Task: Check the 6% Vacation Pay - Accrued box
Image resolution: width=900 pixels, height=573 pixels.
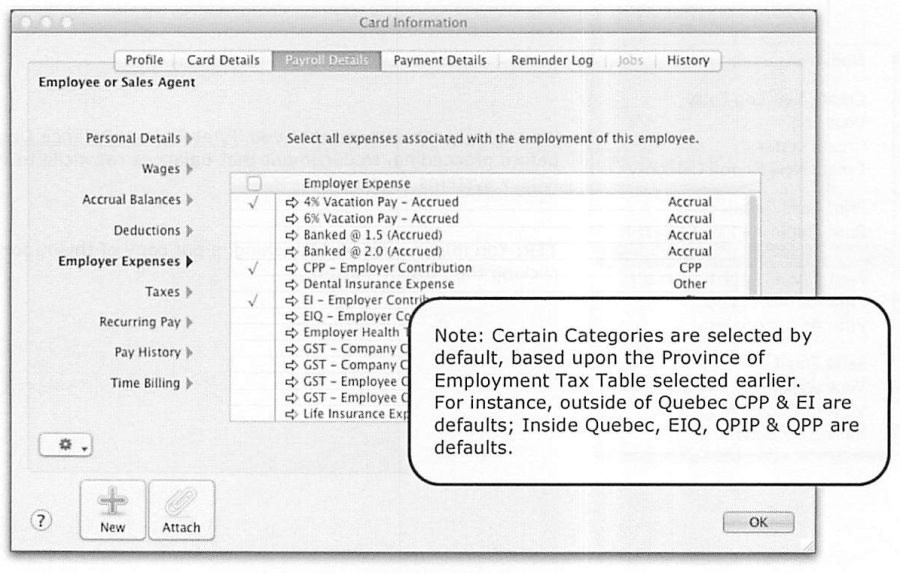Action: coord(253,219)
